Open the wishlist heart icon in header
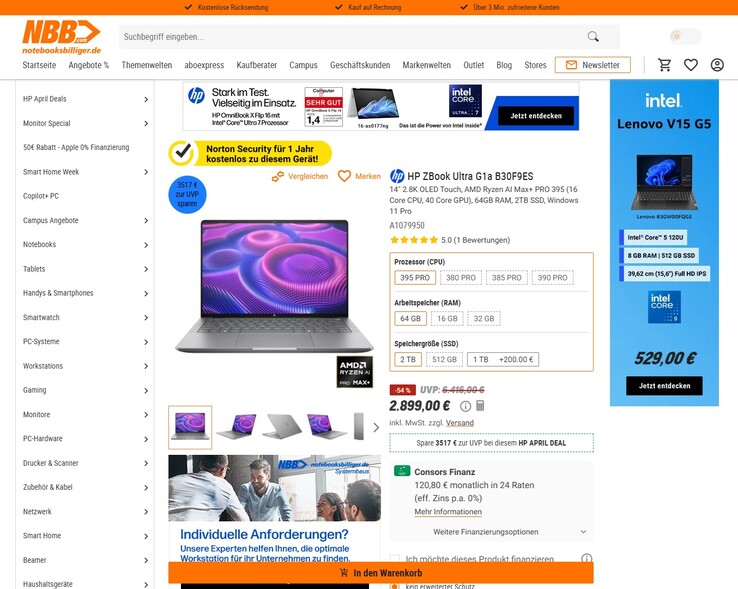This screenshot has height=589, width=738. [690, 65]
